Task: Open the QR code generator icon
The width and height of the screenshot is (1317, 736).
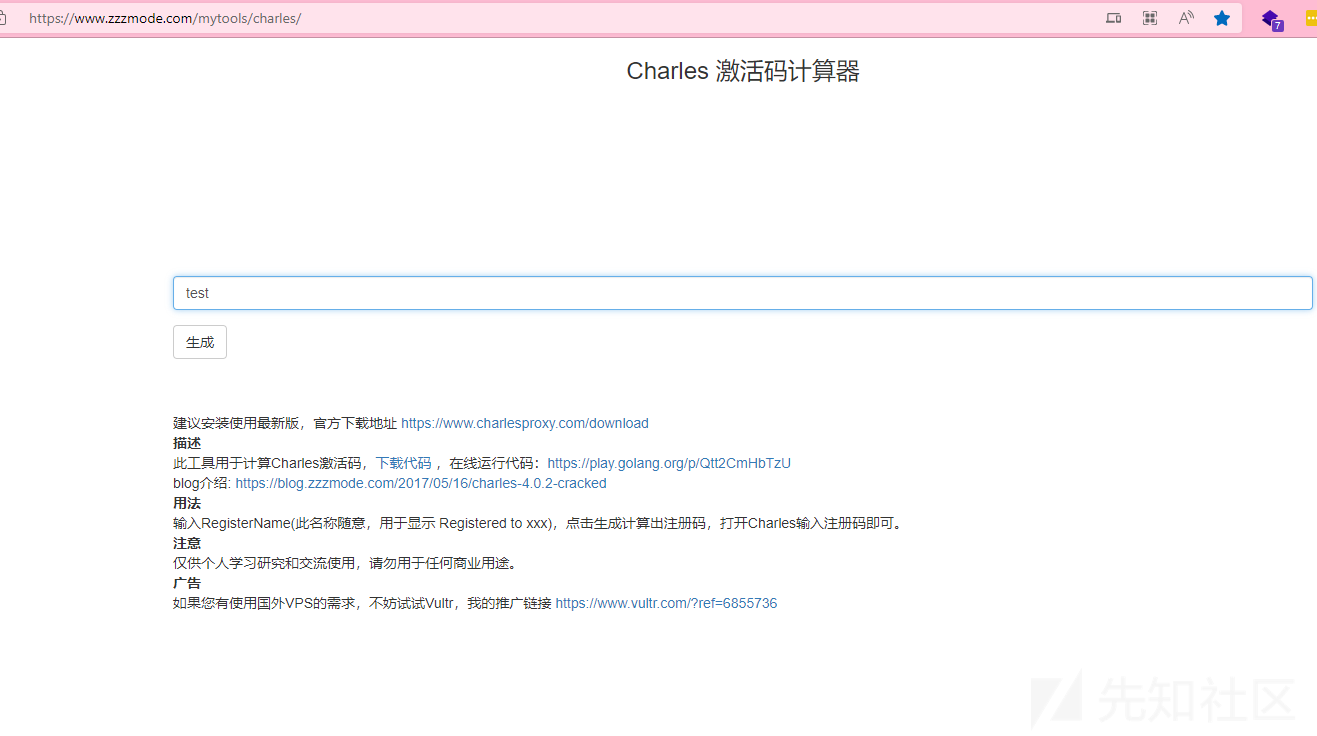Action: pos(1150,18)
